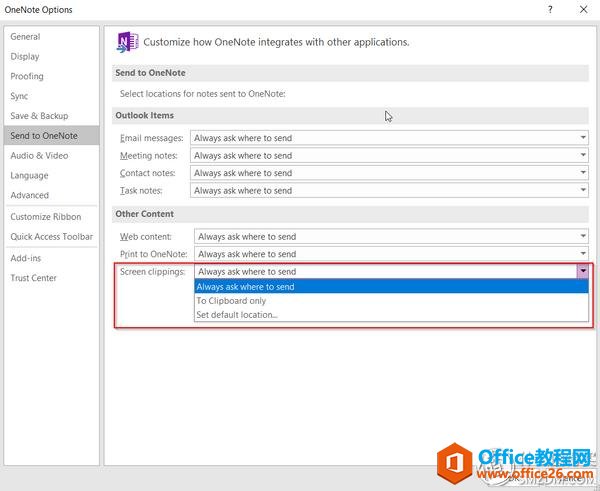Open help with the question mark button

coord(549,10)
